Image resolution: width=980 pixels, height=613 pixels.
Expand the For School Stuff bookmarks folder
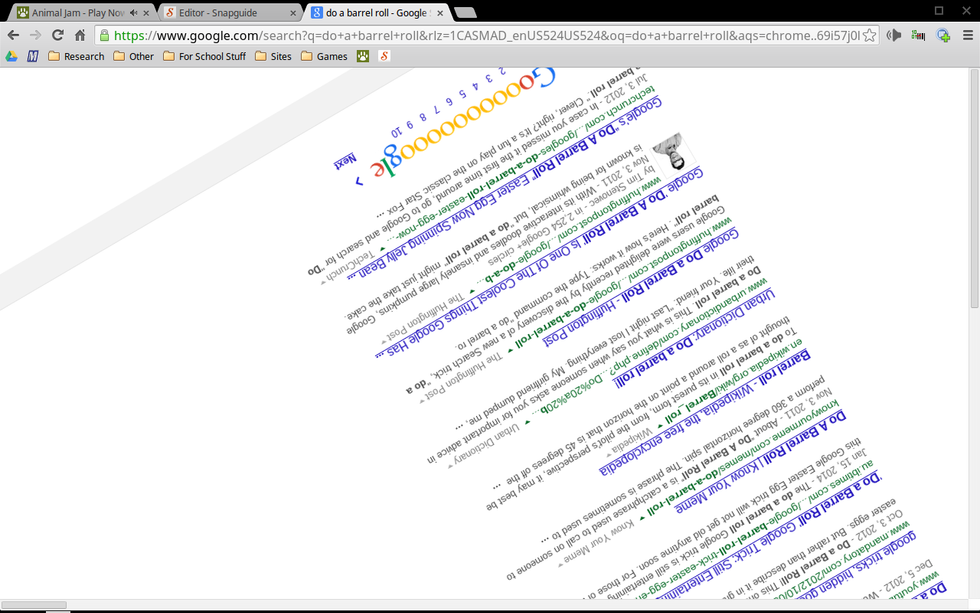click(x=203, y=56)
